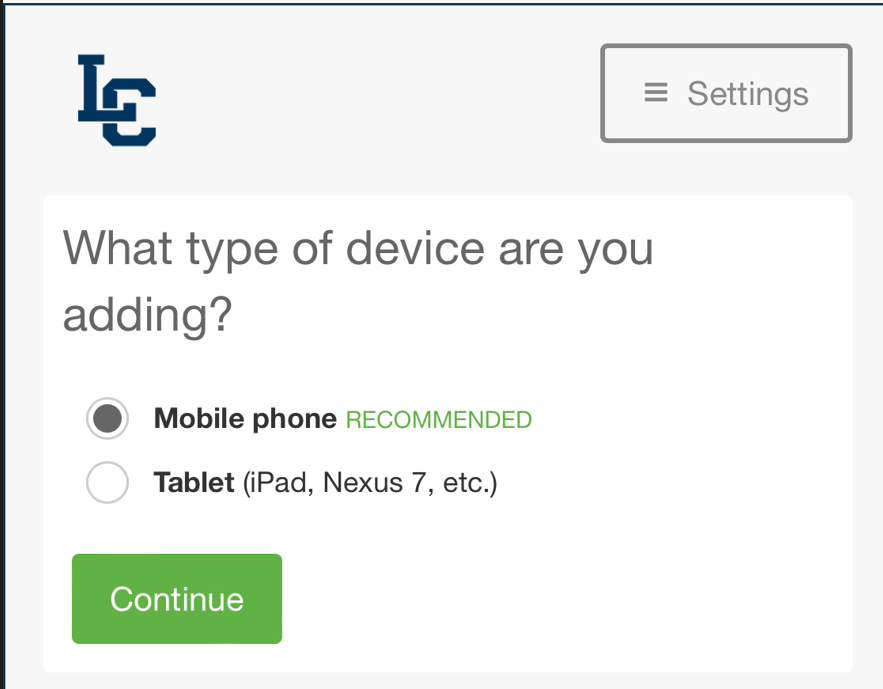Select the Tablet radio button
The height and width of the screenshot is (689, 883).
pos(107,482)
